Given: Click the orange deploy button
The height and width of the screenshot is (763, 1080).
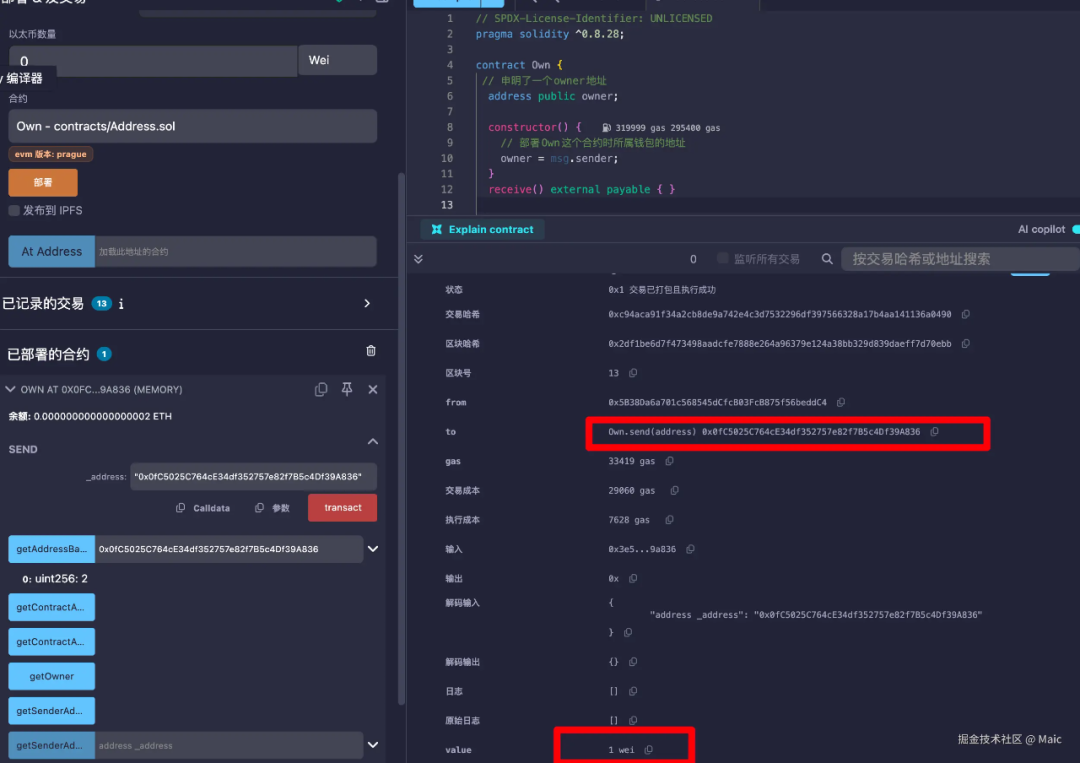Looking at the screenshot, I should tap(43, 182).
